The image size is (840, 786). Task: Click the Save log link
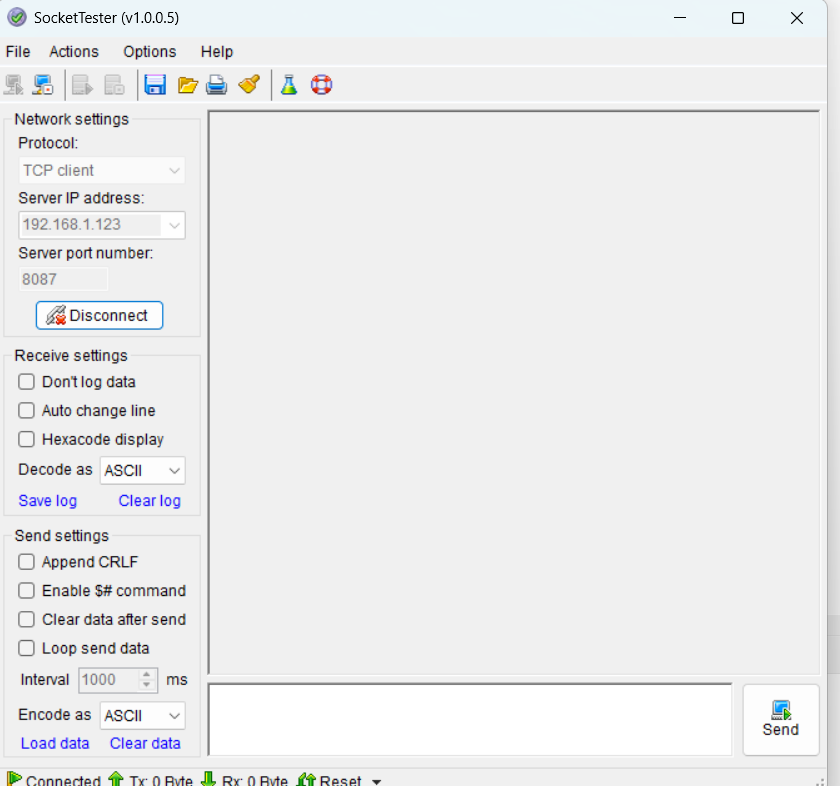tap(48, 500)
